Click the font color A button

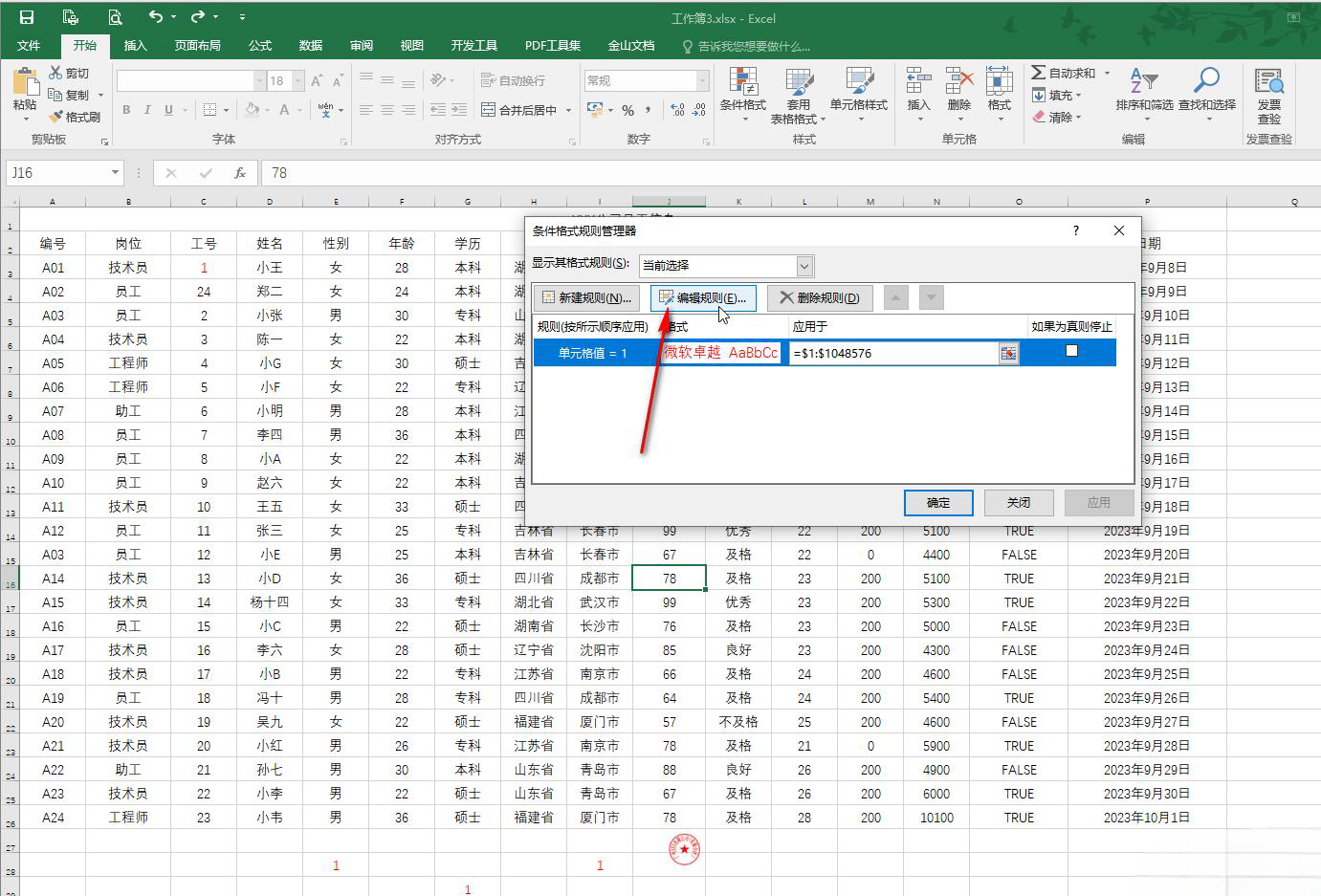[x=284, y=110]
